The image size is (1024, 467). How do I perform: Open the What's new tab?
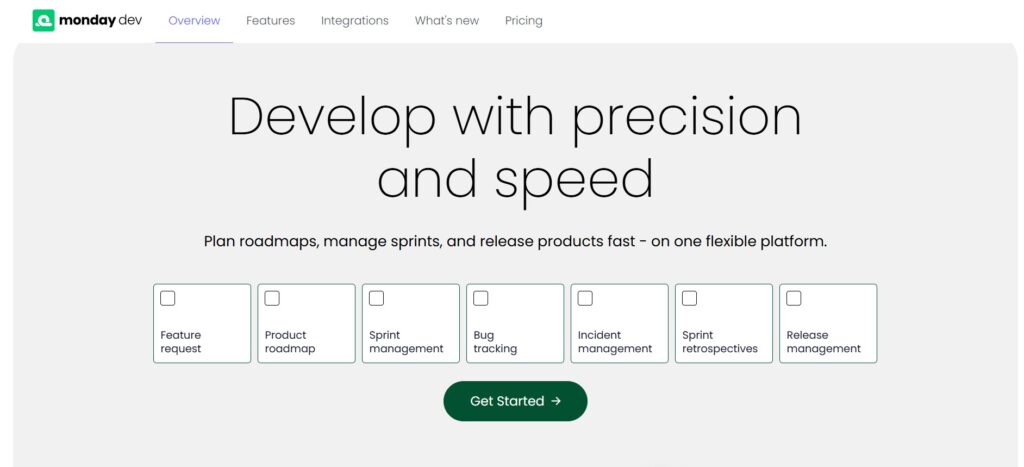click(x=446, y=20)
